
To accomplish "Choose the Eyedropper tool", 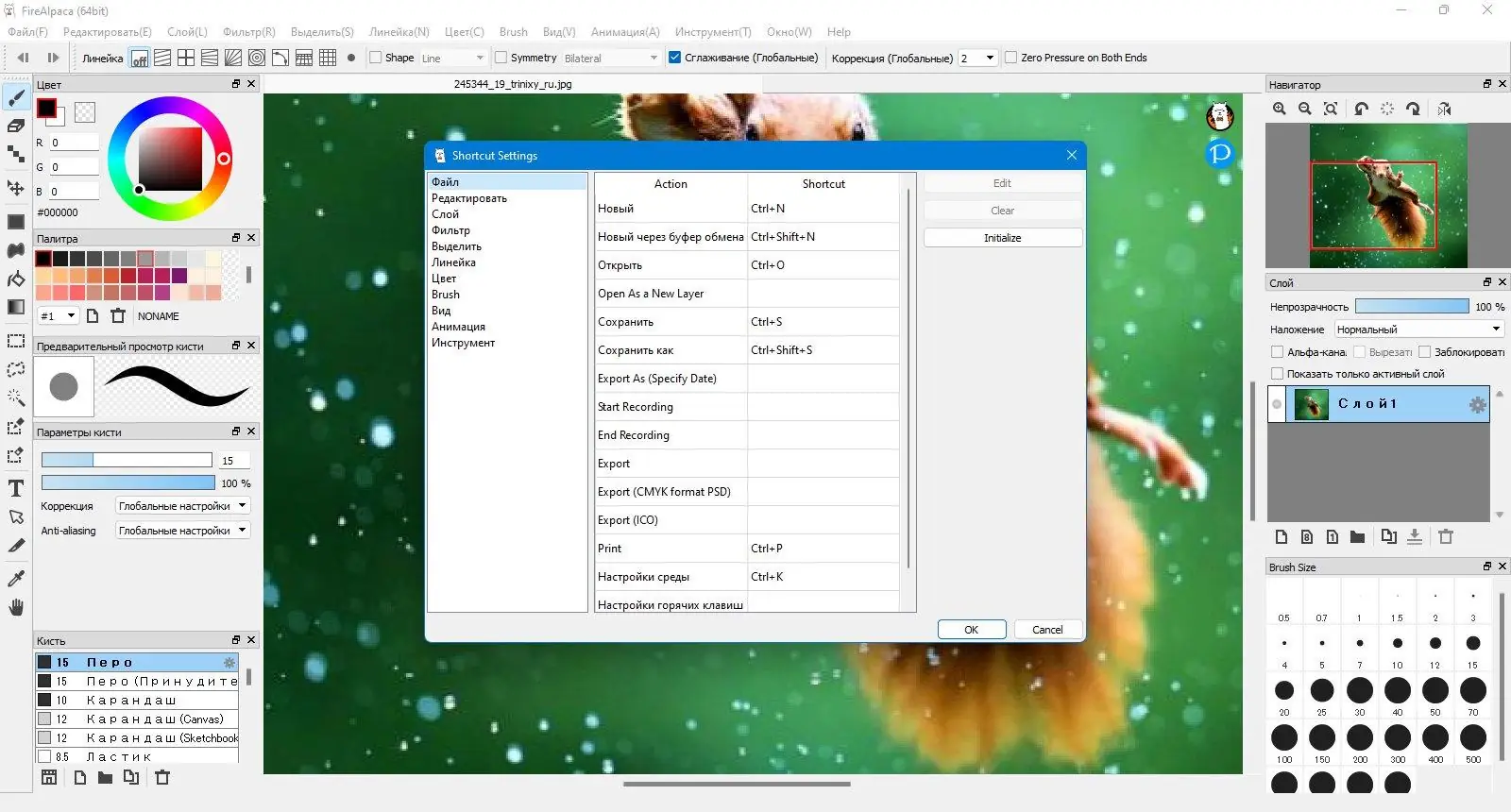I will click(16, 579).
